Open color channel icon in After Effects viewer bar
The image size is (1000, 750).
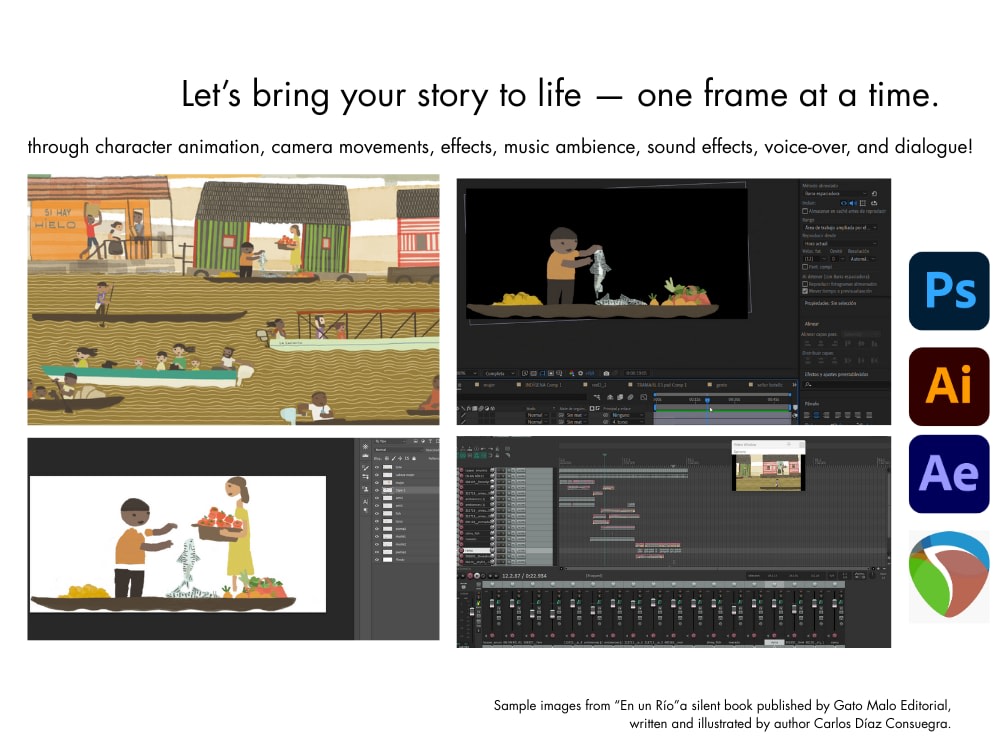[x=571, y=374]
